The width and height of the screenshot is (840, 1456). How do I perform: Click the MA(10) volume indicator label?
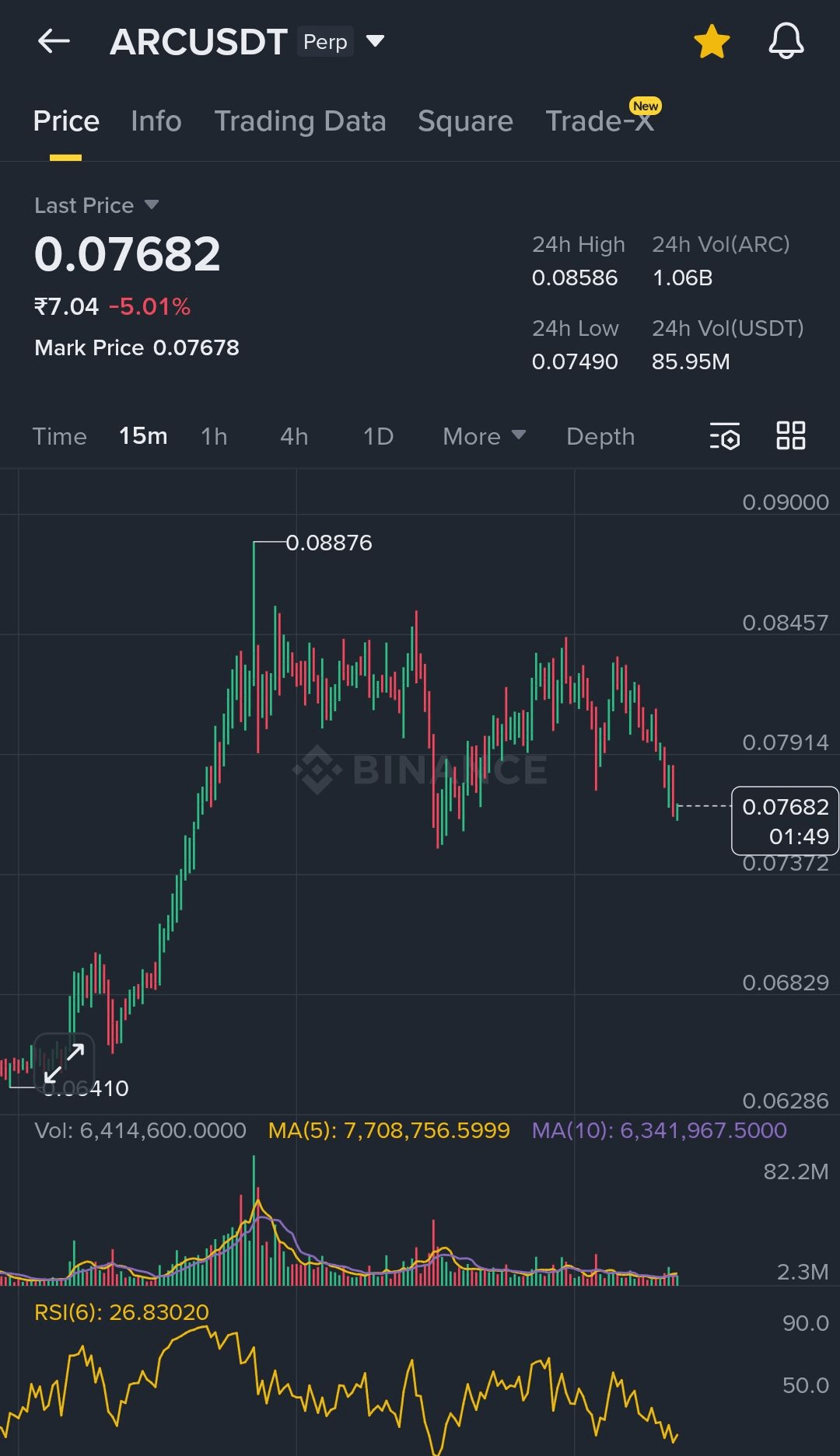pyautogui.click(x=660, y=1130)
